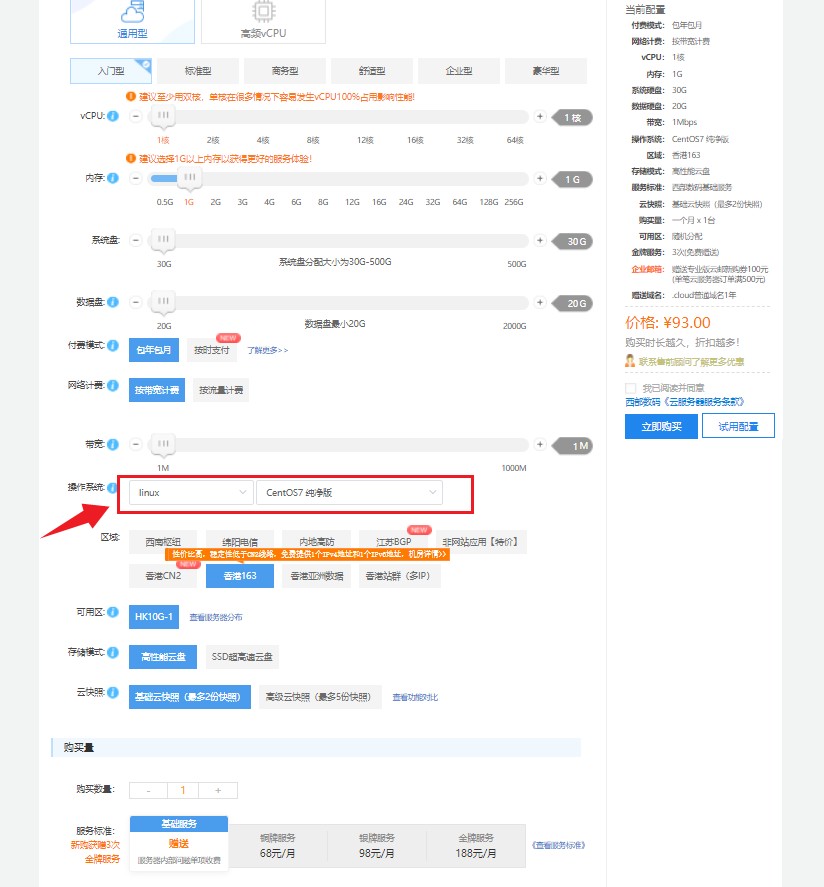Click the vCPU info help icon
The width and height of the screenshot is (824, 887).
point(113,117)
